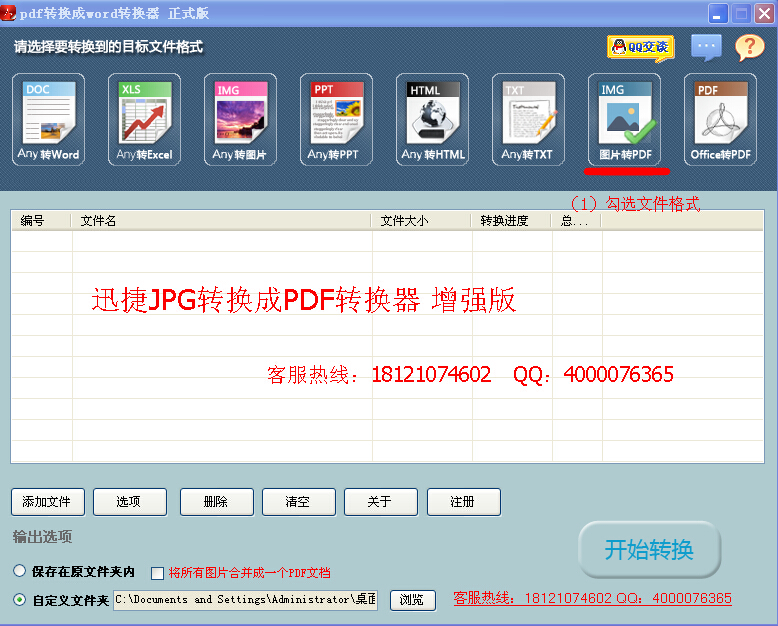Open the QQ交谈 chat button
Viewport: 778px width, 626px height.
click(641, 48)
